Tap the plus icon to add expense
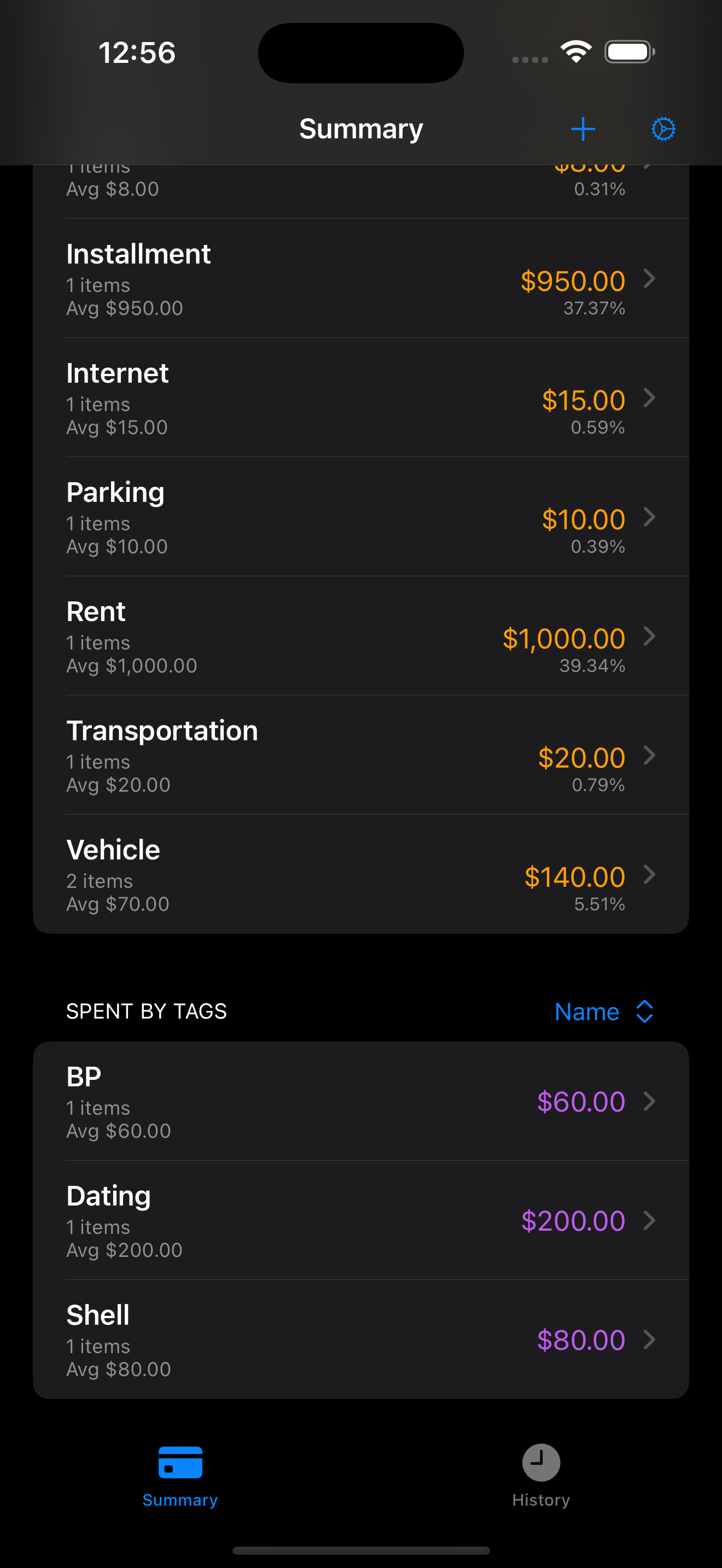722x1568 pixels. coord(583,129)
